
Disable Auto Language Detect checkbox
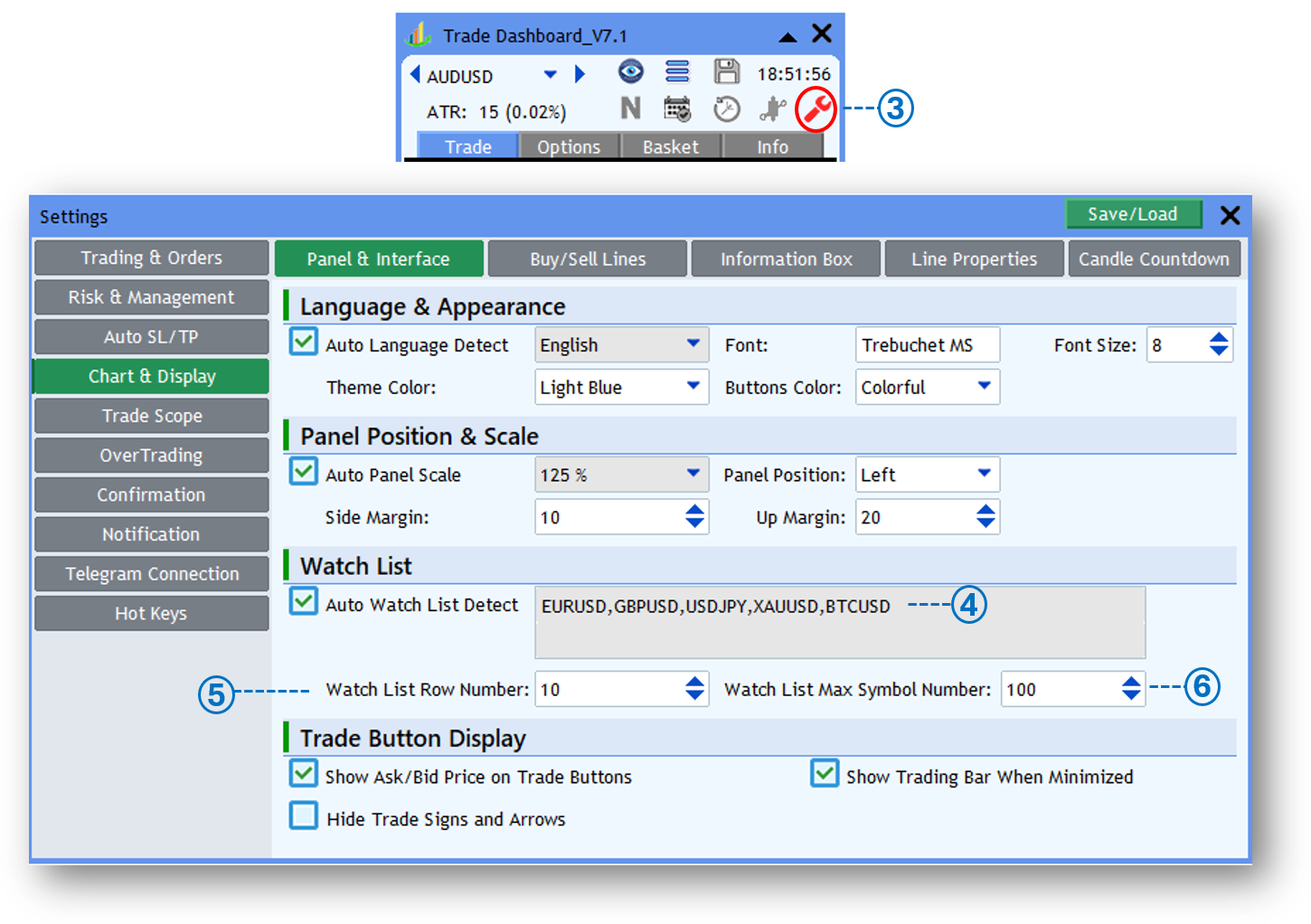point(304,342)
